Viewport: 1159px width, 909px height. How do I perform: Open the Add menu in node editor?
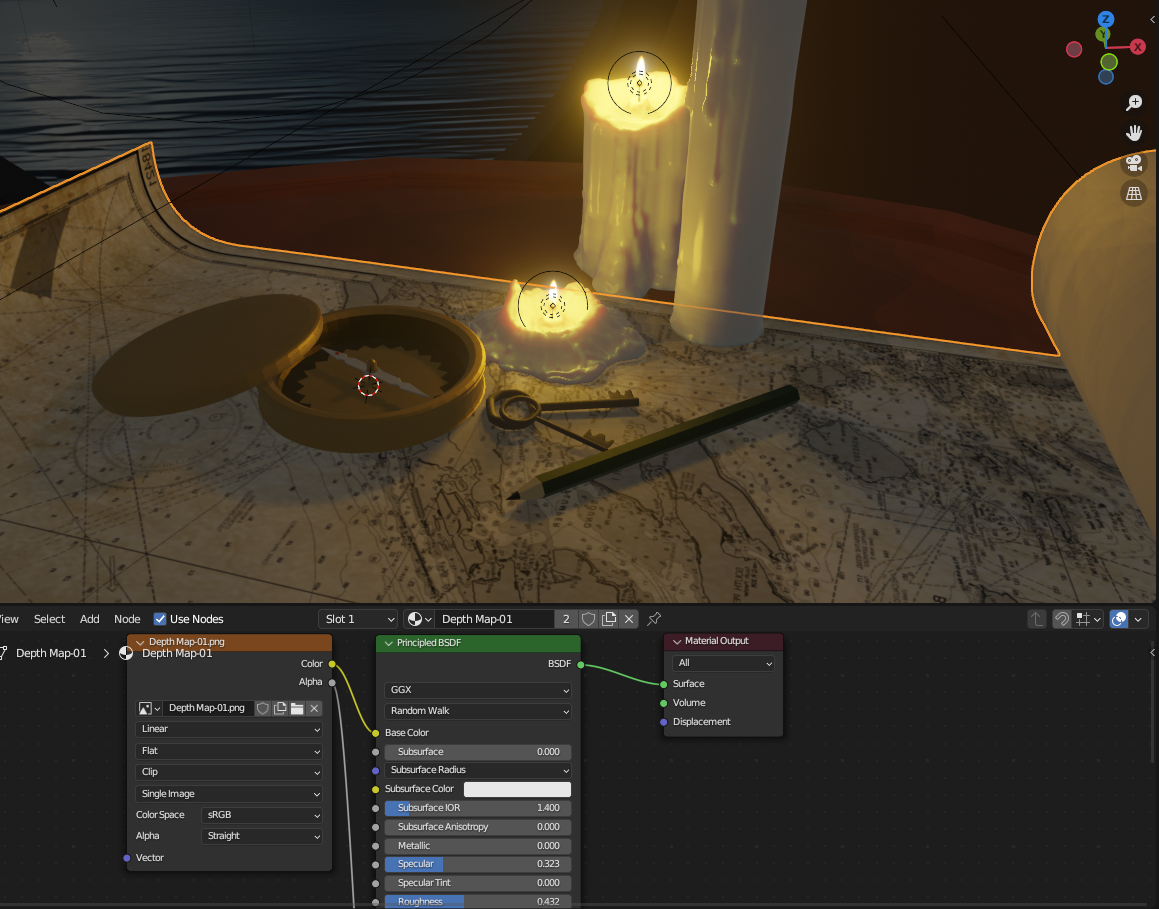click(89, 619)
